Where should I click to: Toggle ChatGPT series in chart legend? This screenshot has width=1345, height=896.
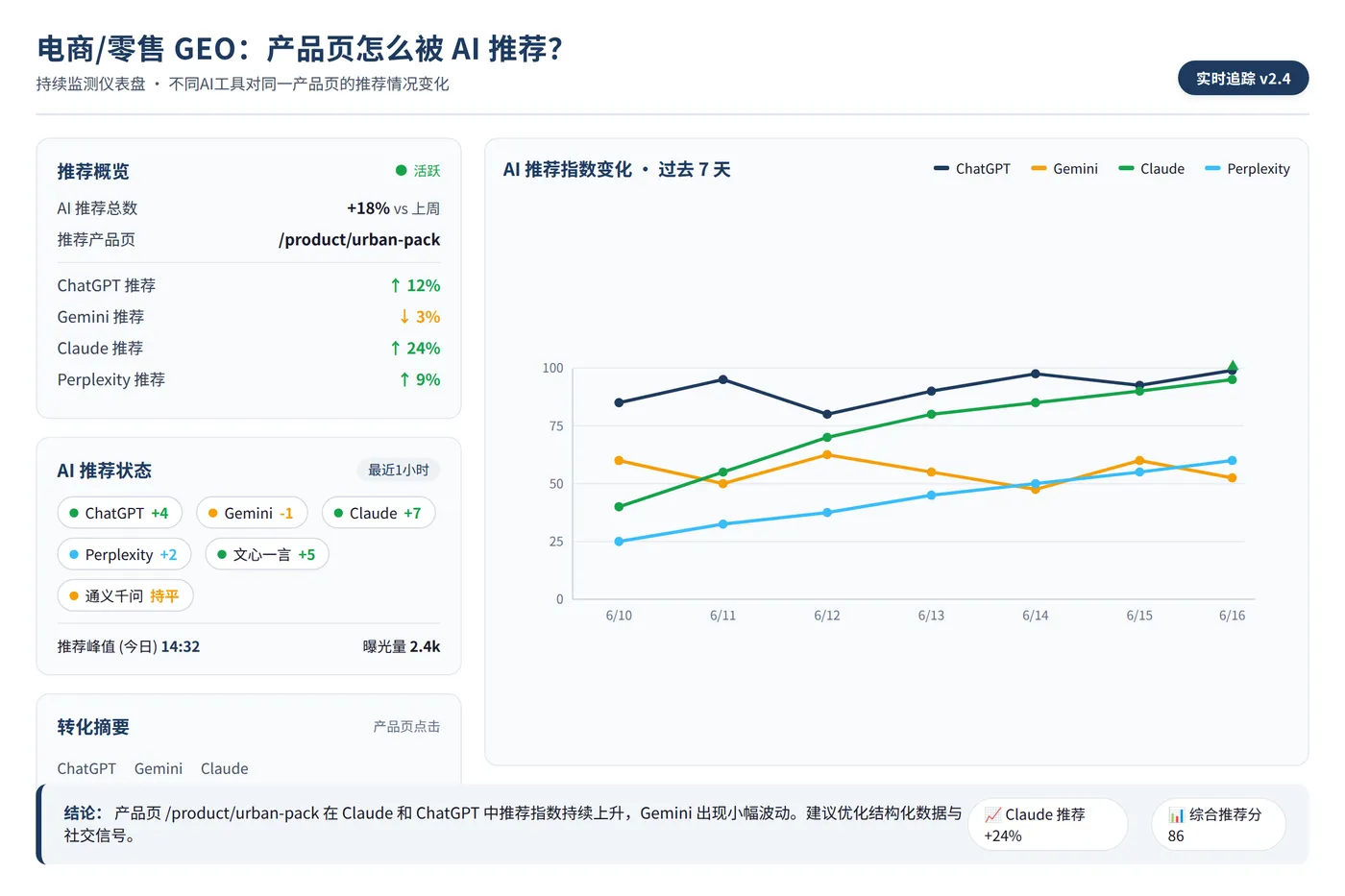coord(971,168)
